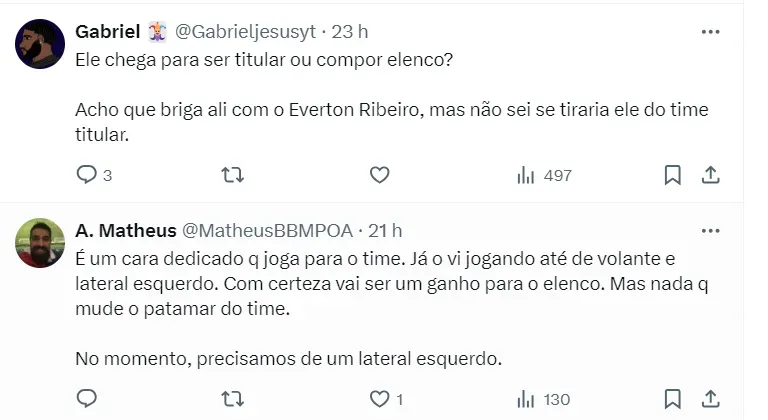Bookmark Gabriel's tweet
Viewport: 768px width, 420px height.
pyautogui.click(x=673, y=175)
